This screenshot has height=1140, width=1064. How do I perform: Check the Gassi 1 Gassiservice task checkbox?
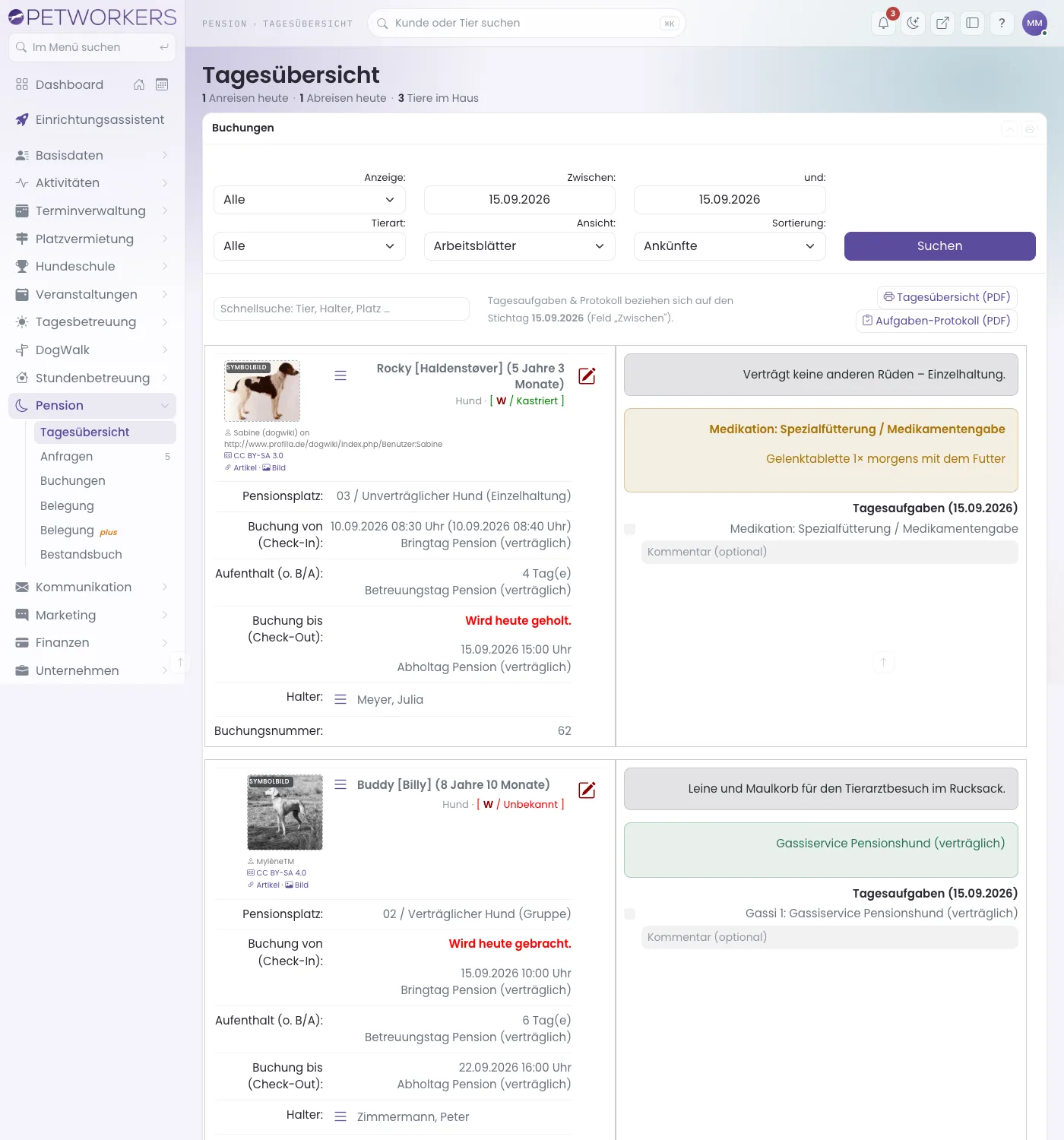pyautogui.click(x=629, y=914)
